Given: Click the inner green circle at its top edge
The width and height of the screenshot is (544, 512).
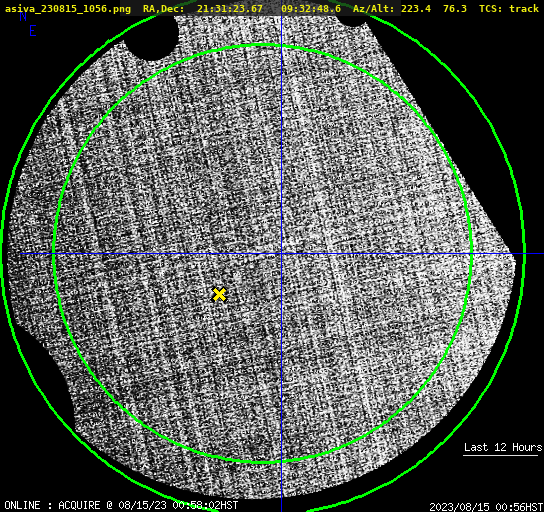Looking at the screenshot, I should coord(262,45).
